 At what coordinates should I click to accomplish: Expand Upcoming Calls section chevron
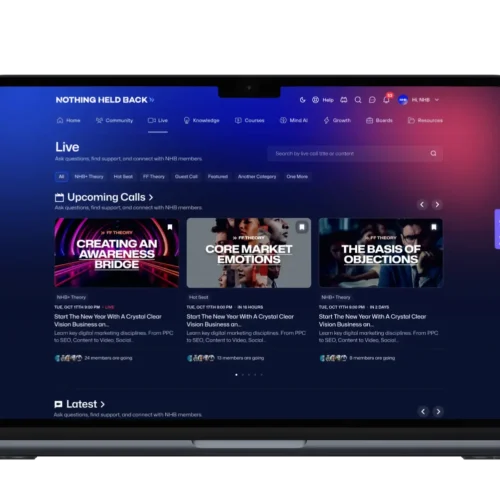(151, 197)
